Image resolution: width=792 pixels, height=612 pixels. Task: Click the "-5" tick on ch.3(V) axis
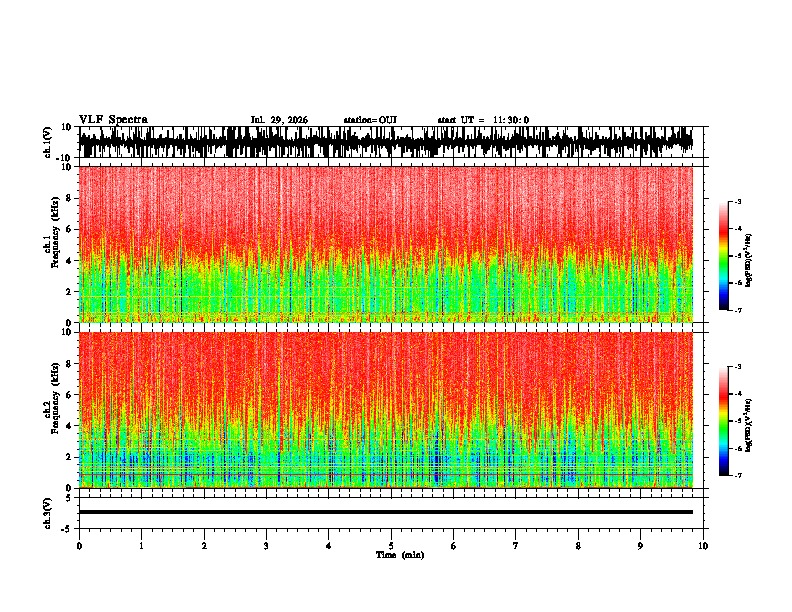[67, 529]
